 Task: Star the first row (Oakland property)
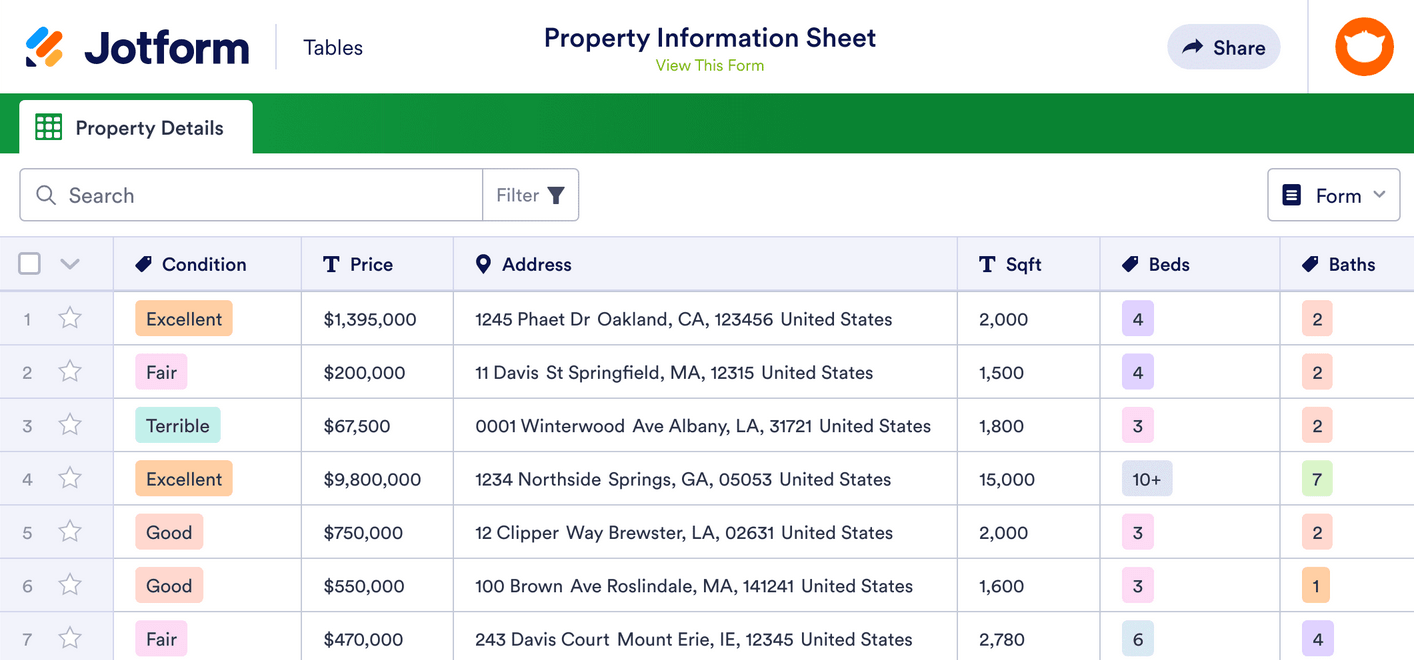point(69,318)
